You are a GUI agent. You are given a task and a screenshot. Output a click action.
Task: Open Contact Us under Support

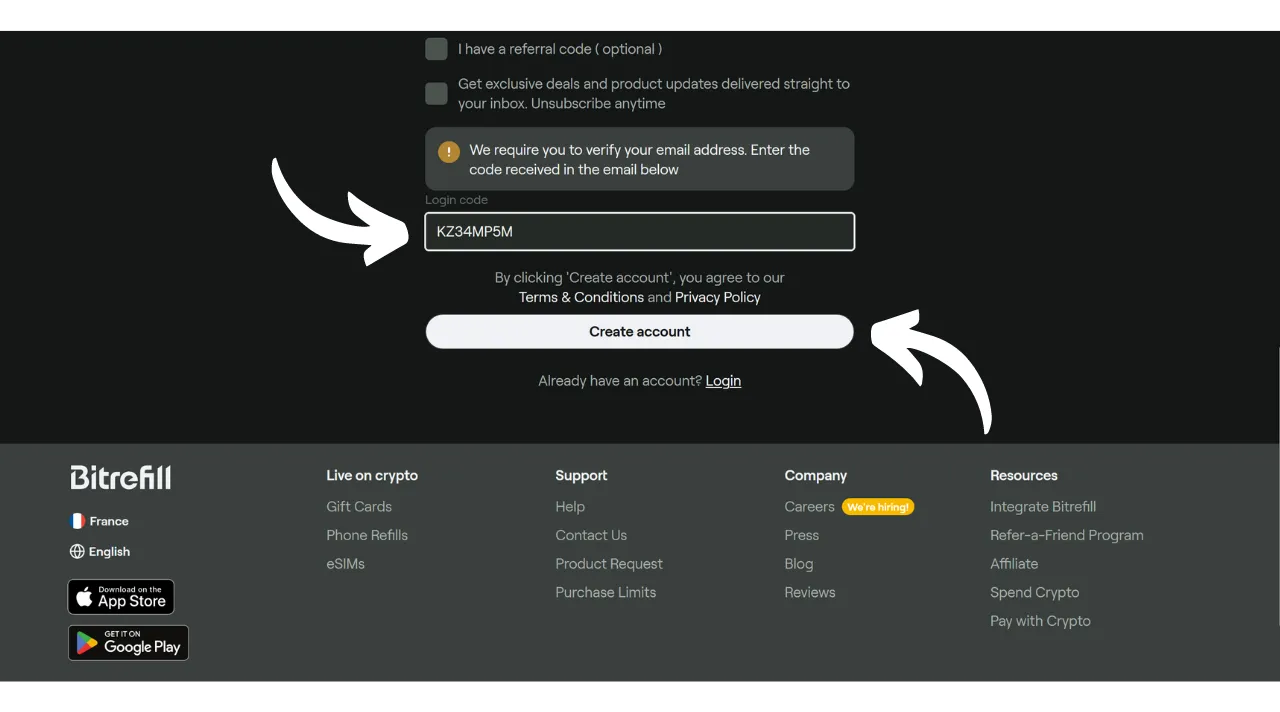point(591,536)
